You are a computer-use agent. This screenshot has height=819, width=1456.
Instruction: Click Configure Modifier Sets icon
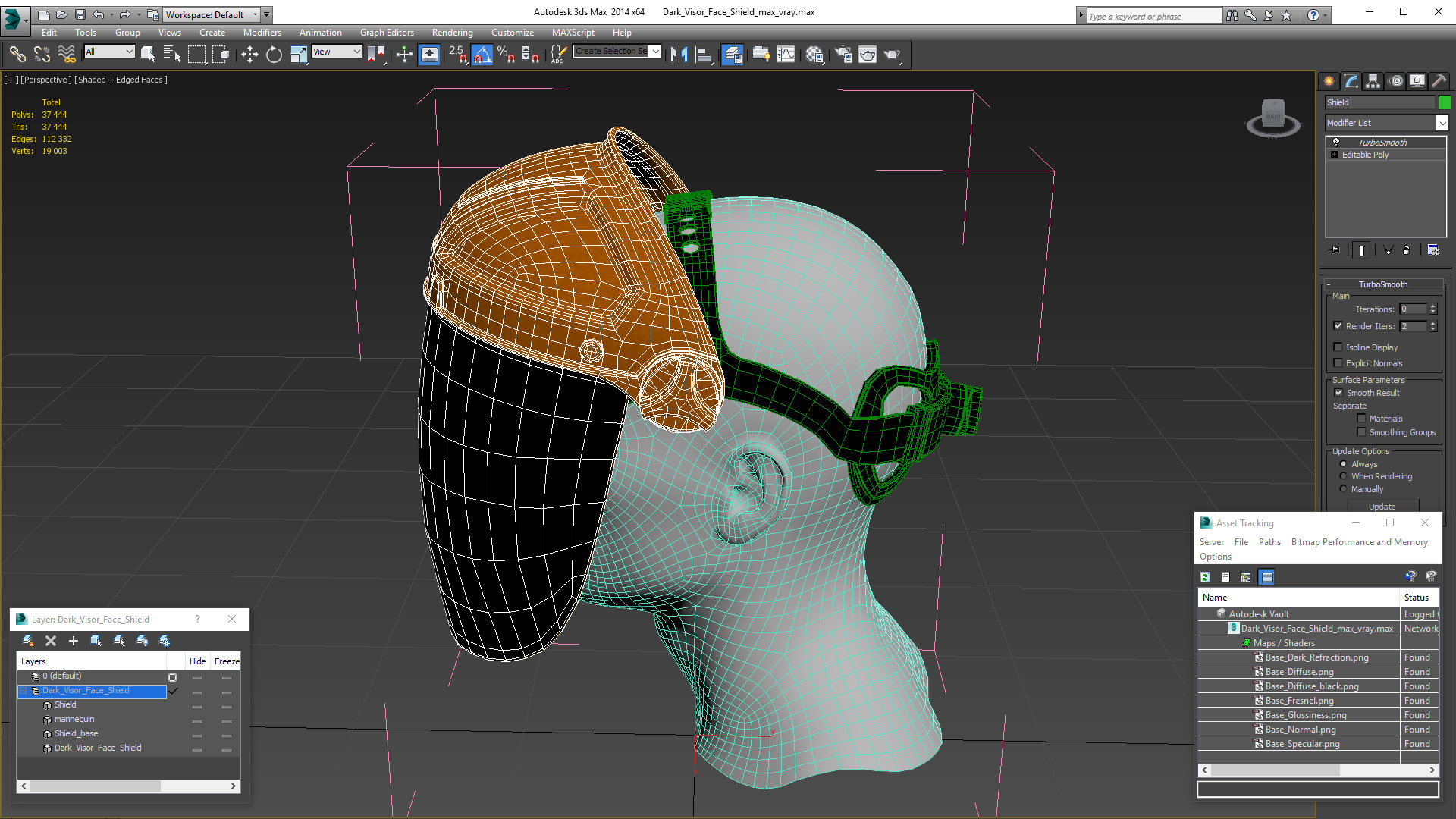tap(1433, 249)
